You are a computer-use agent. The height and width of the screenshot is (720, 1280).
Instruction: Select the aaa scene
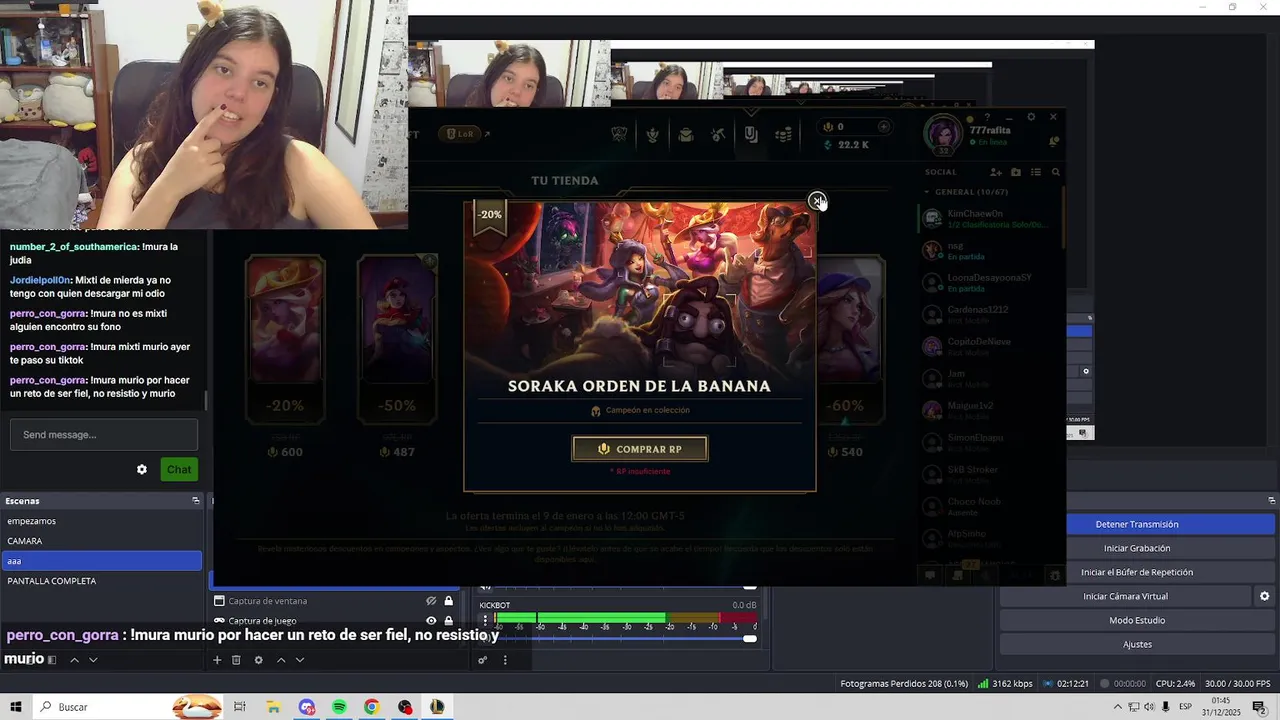click(x=101, y=561)
